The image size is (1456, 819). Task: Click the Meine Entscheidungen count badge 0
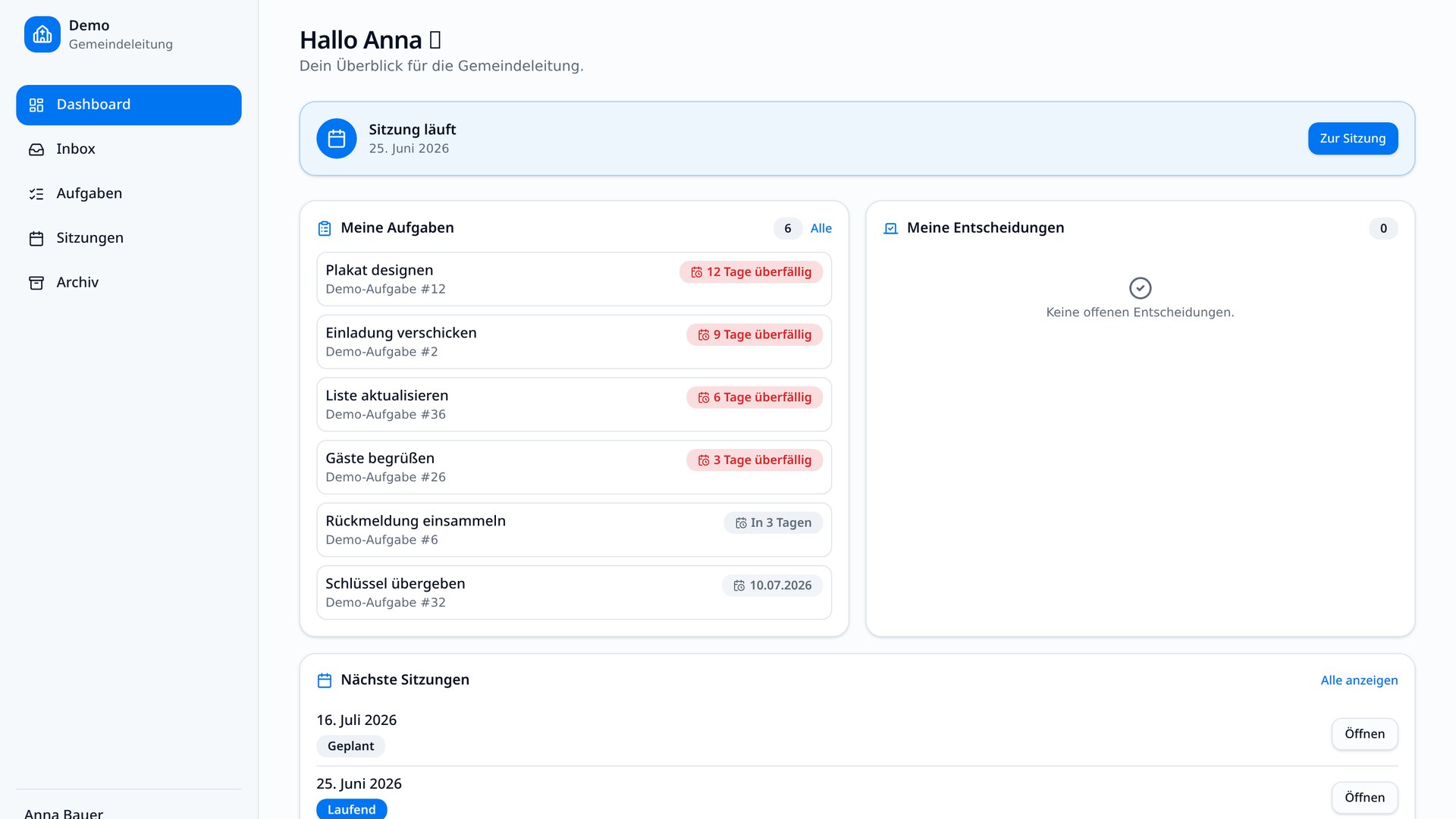tap(1383, 228)
